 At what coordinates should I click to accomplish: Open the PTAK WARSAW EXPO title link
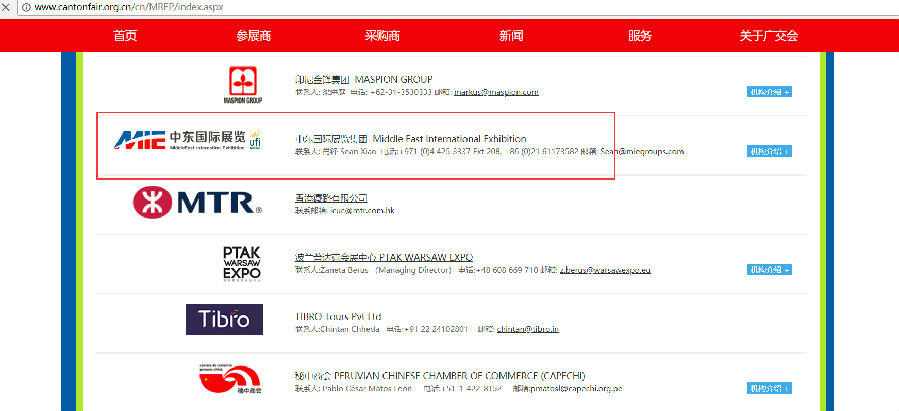point(384,257)
